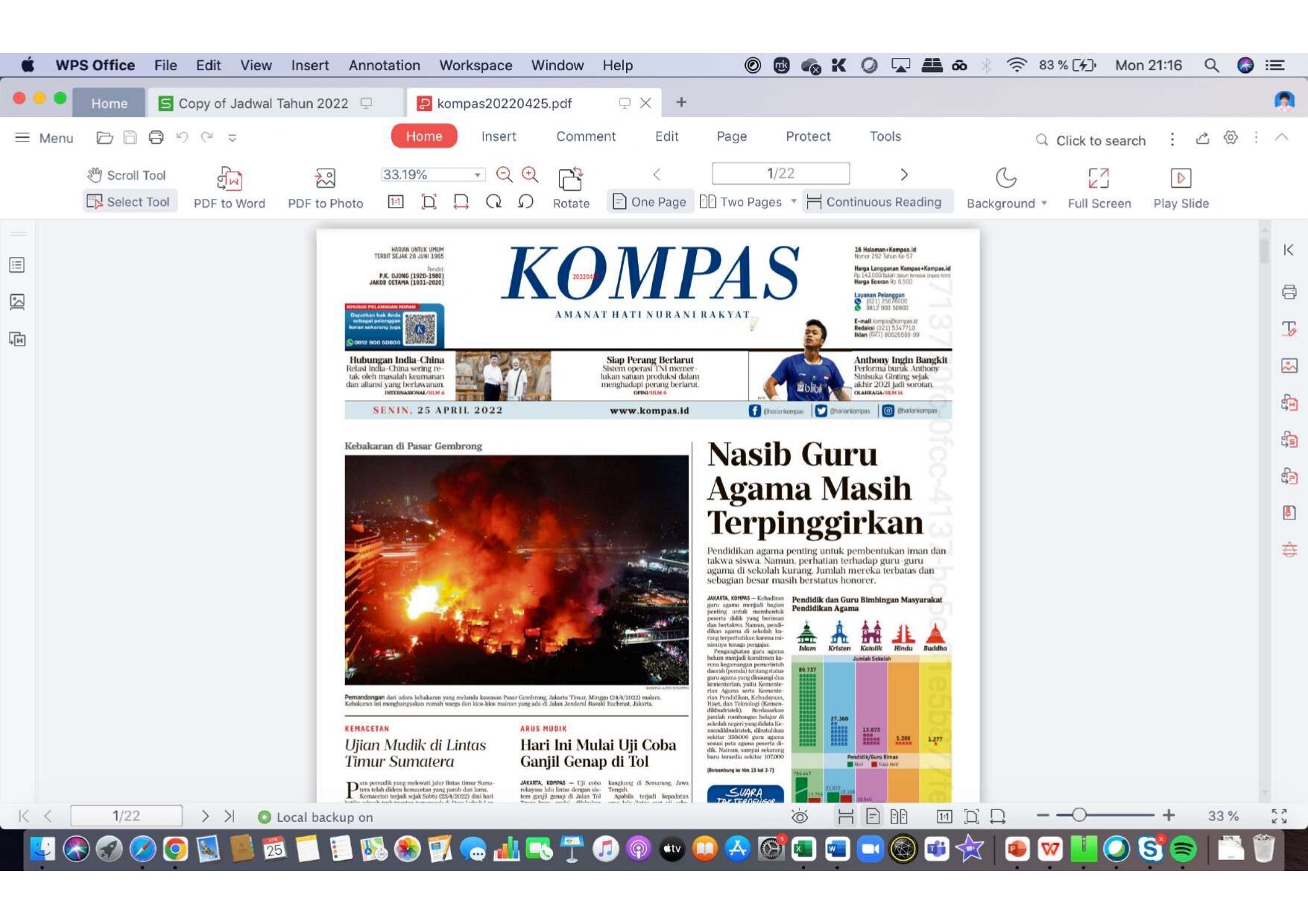Screen dimensions: 1308x924
Task: Open the zoom percentage dropdown 33.19%
Action: coord(478,174)
